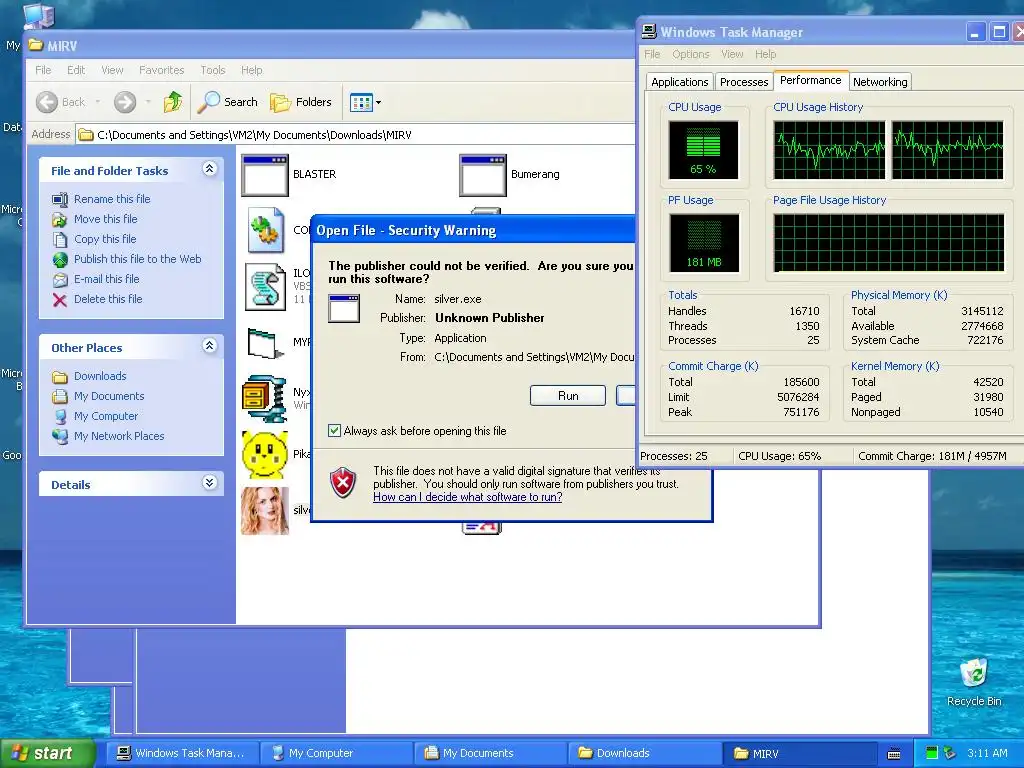Switch to Windows Task Manager taskbar button
Viewport: 1024px width, 768px height.
coord(182,753)
